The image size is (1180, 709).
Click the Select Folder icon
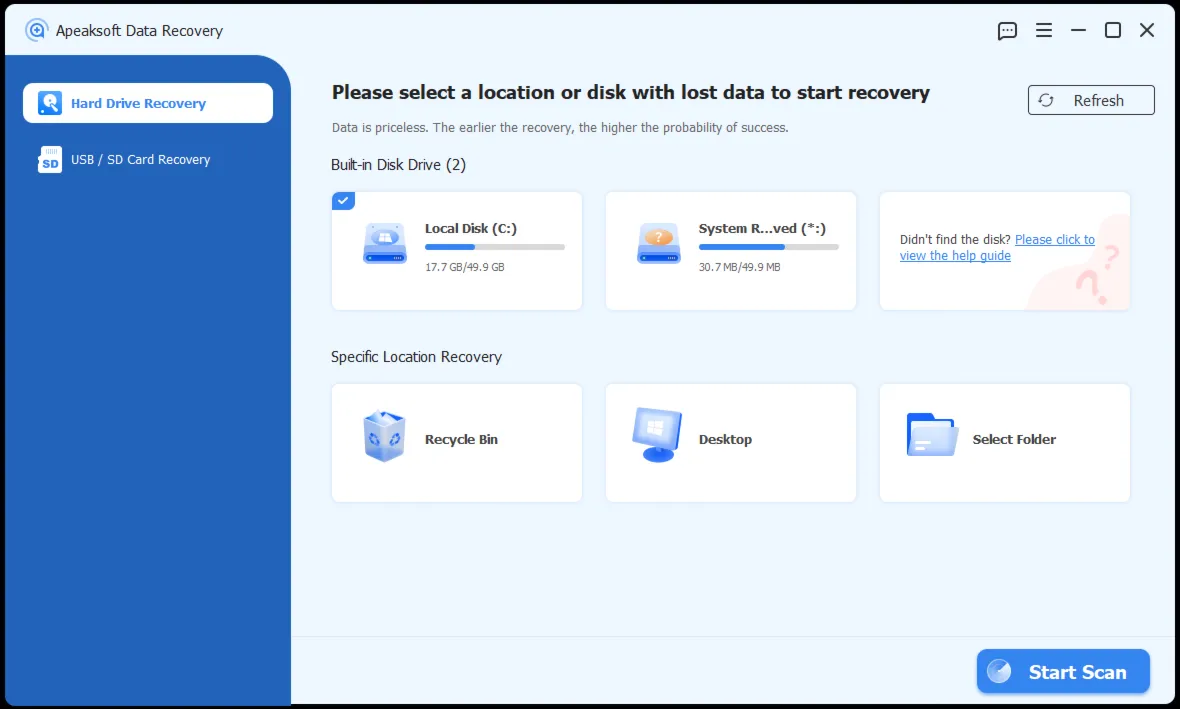(932, 434)
